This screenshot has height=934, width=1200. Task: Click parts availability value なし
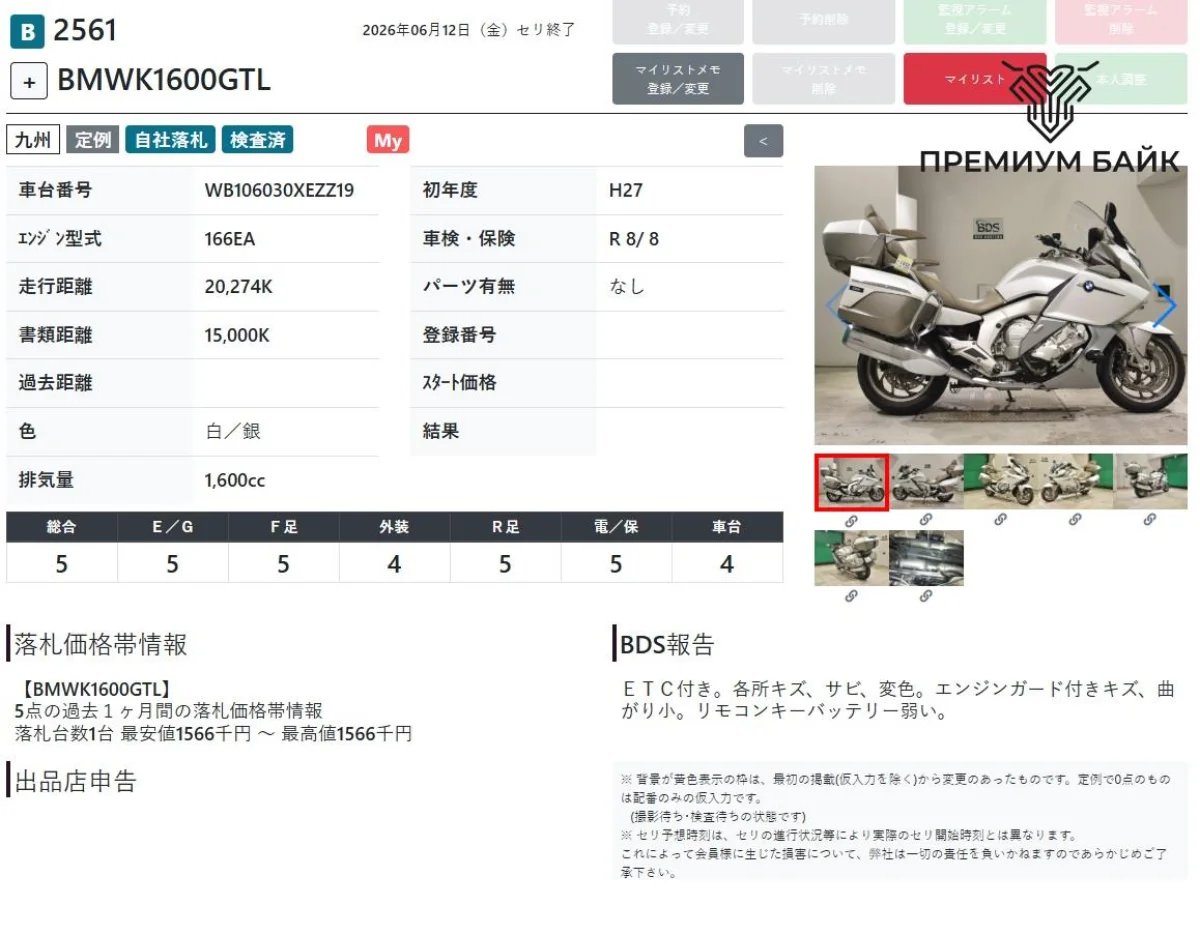tap(627, 287)
